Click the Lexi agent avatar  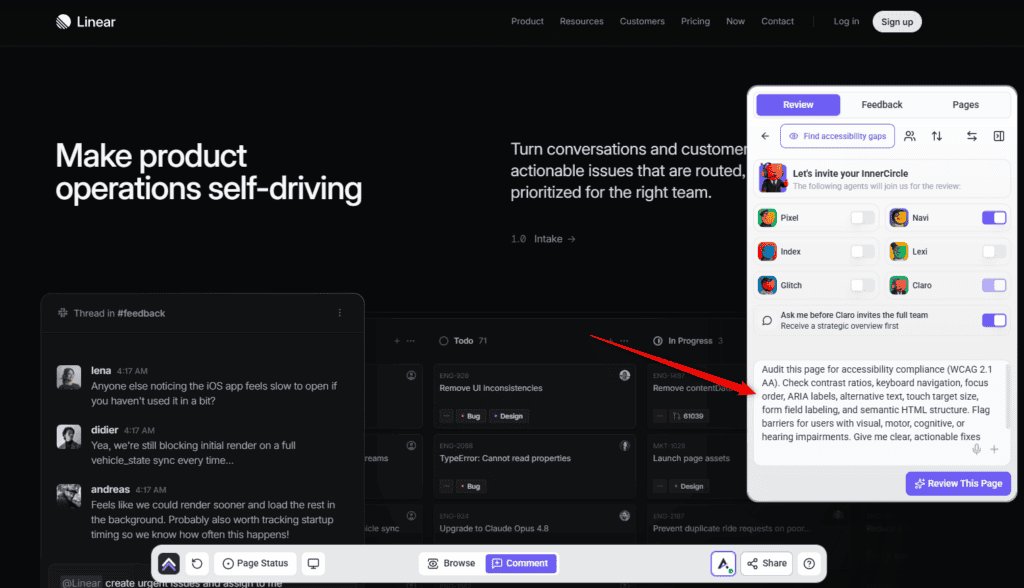[899, 252]
